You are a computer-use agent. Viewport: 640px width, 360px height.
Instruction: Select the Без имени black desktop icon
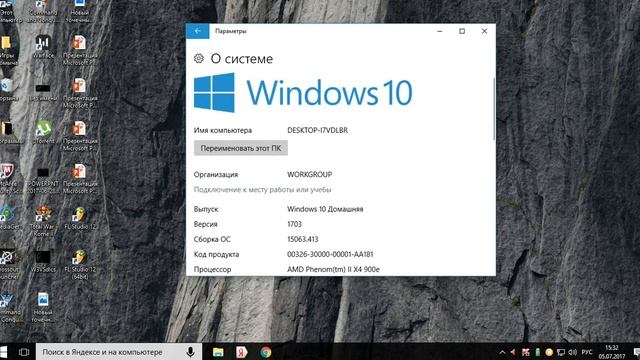coord(43,92)
